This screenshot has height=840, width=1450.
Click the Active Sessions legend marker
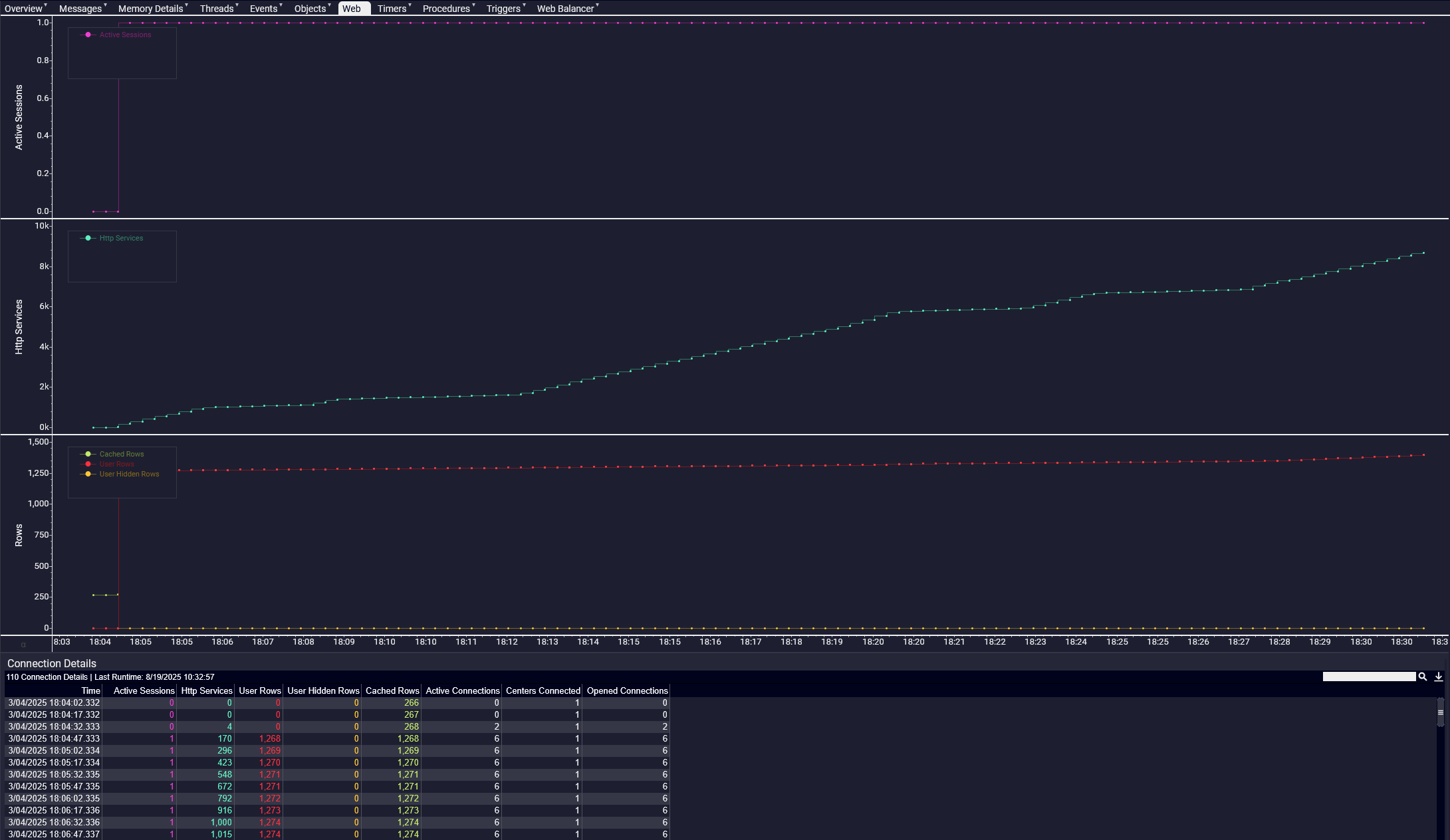[x=88, y=35]
